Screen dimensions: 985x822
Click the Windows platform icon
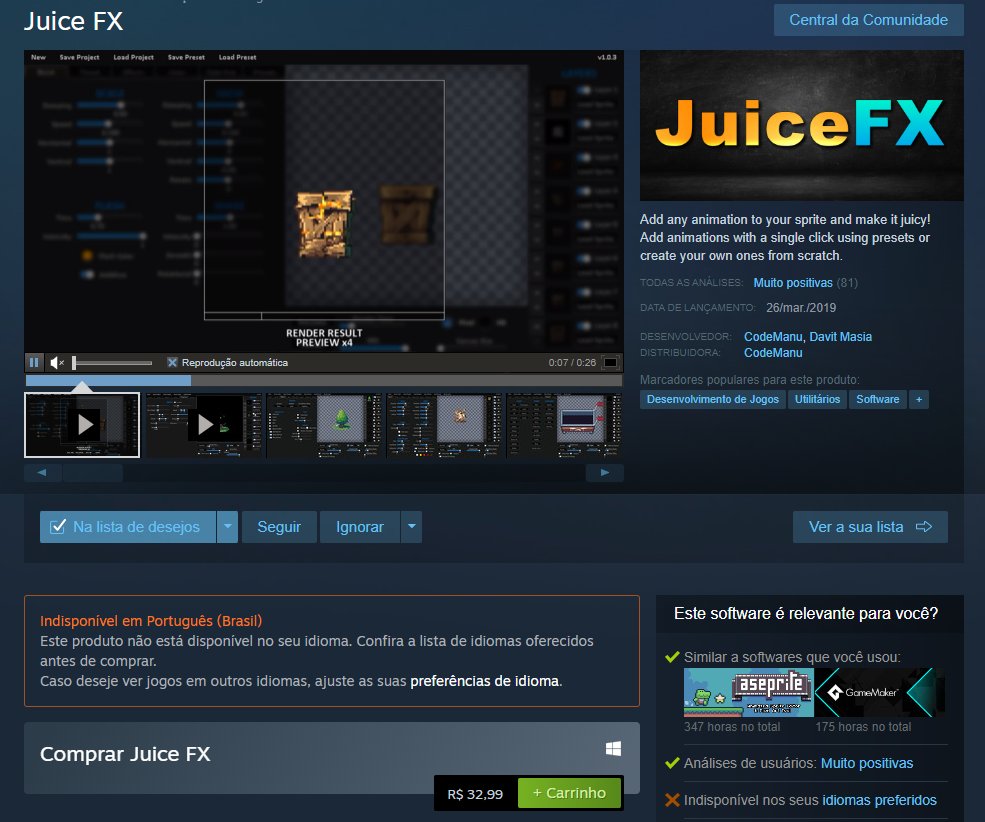[x=613, y=749]
